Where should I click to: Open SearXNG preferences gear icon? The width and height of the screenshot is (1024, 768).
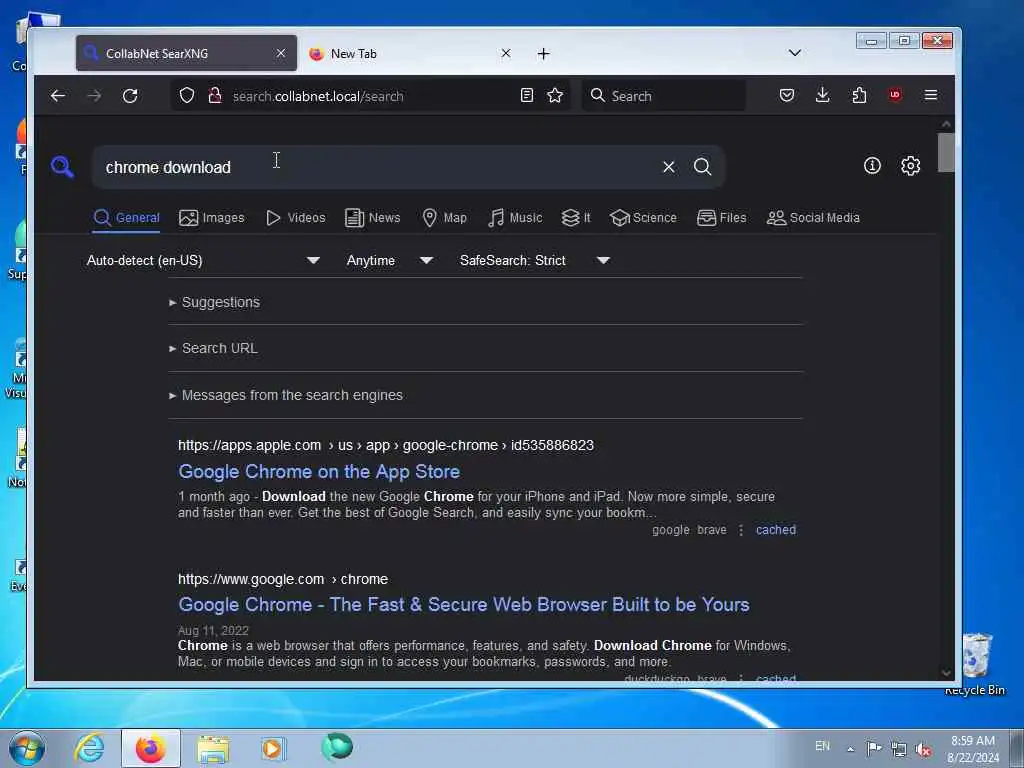[x=910, y=166]
